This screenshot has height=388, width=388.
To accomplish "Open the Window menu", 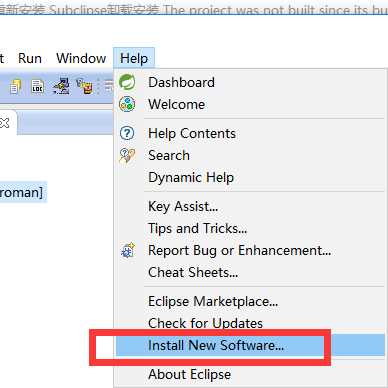I will [81, 58].
